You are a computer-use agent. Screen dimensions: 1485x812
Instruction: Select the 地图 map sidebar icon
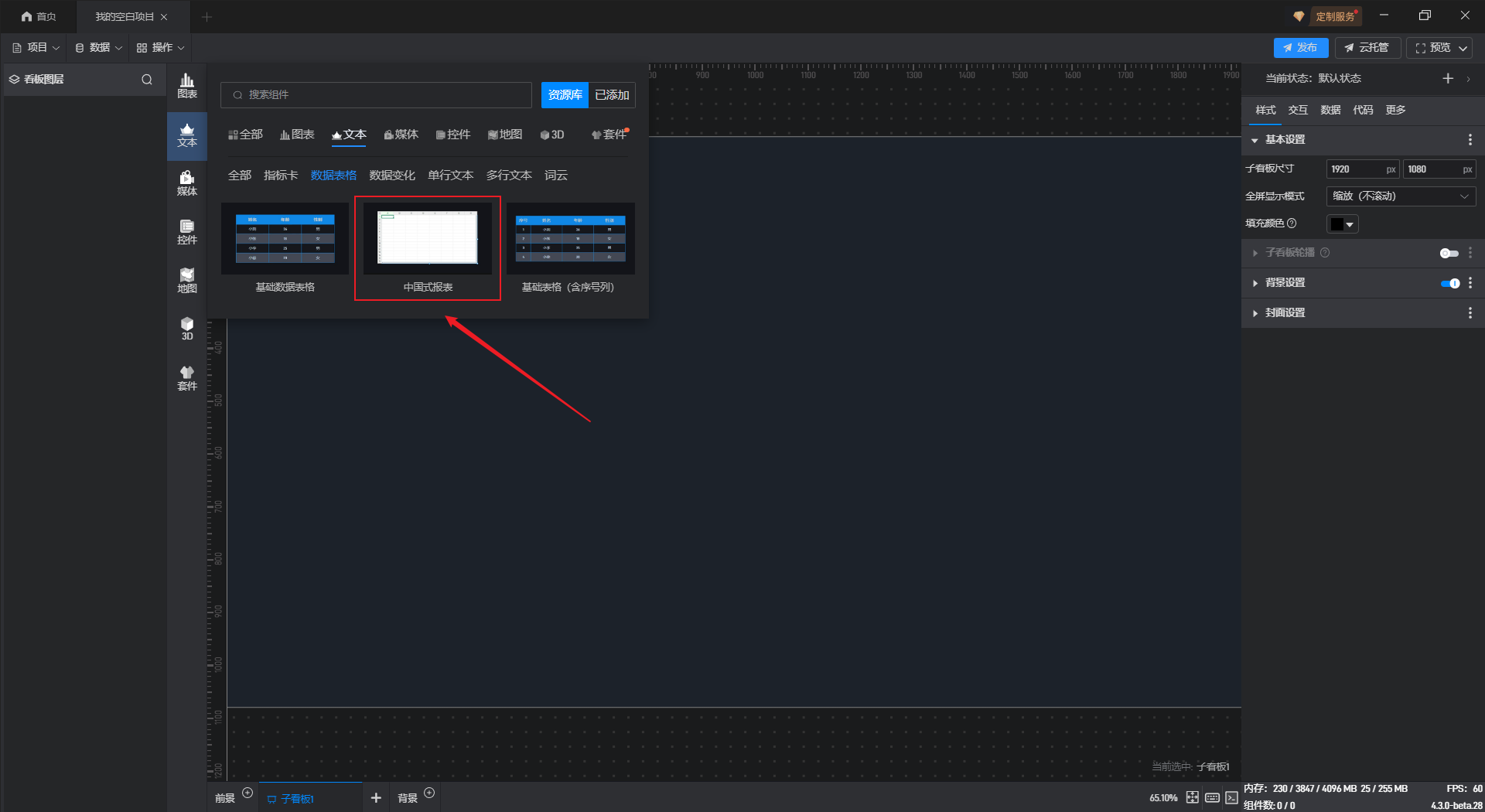click(x=187, y=281)
